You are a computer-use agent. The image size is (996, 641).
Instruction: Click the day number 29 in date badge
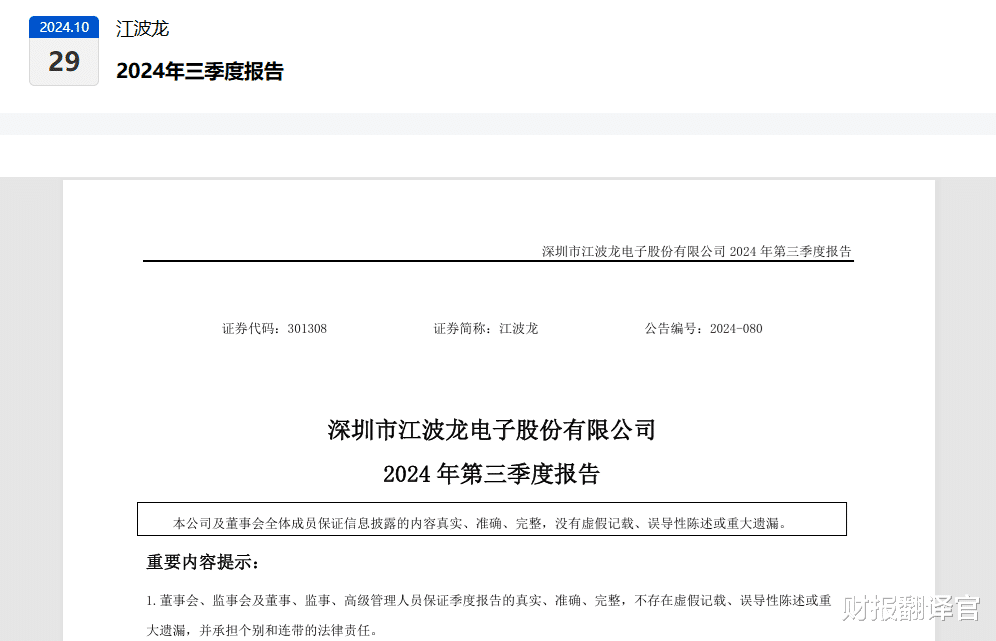[x=64, y=62]
